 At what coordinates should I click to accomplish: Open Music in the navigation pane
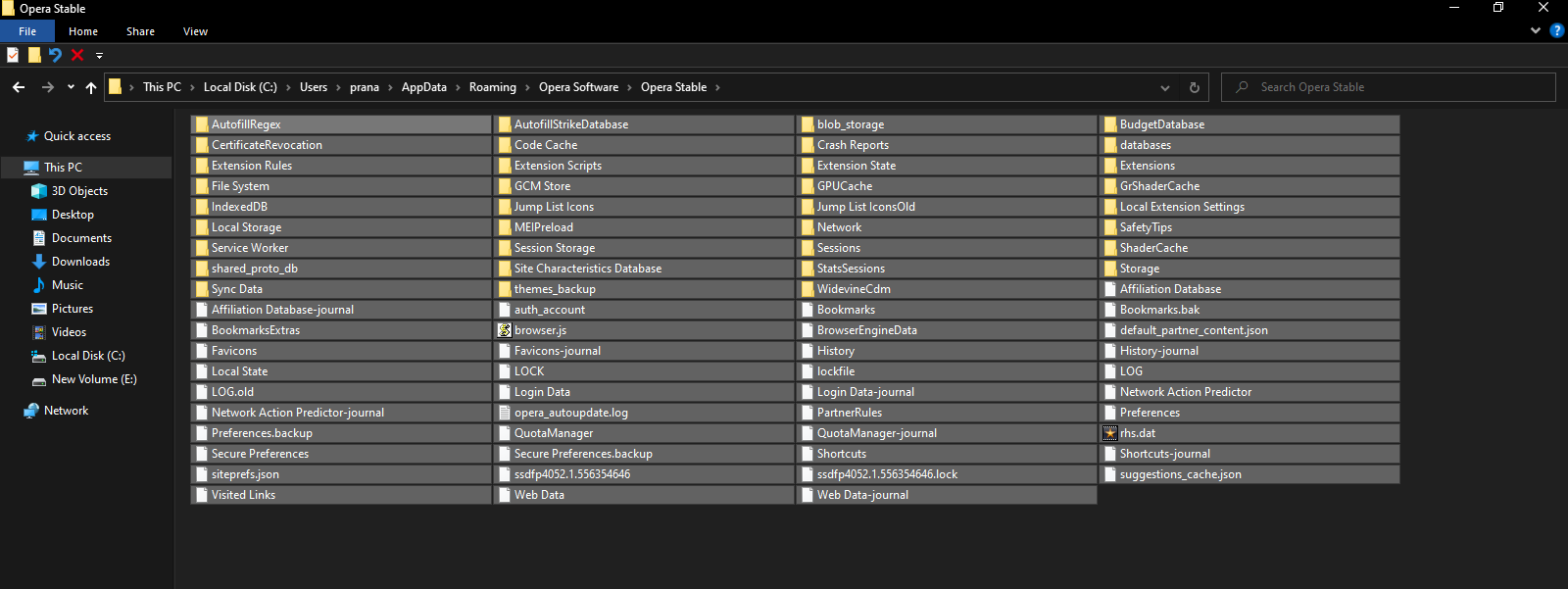click(x=68, y=285)
